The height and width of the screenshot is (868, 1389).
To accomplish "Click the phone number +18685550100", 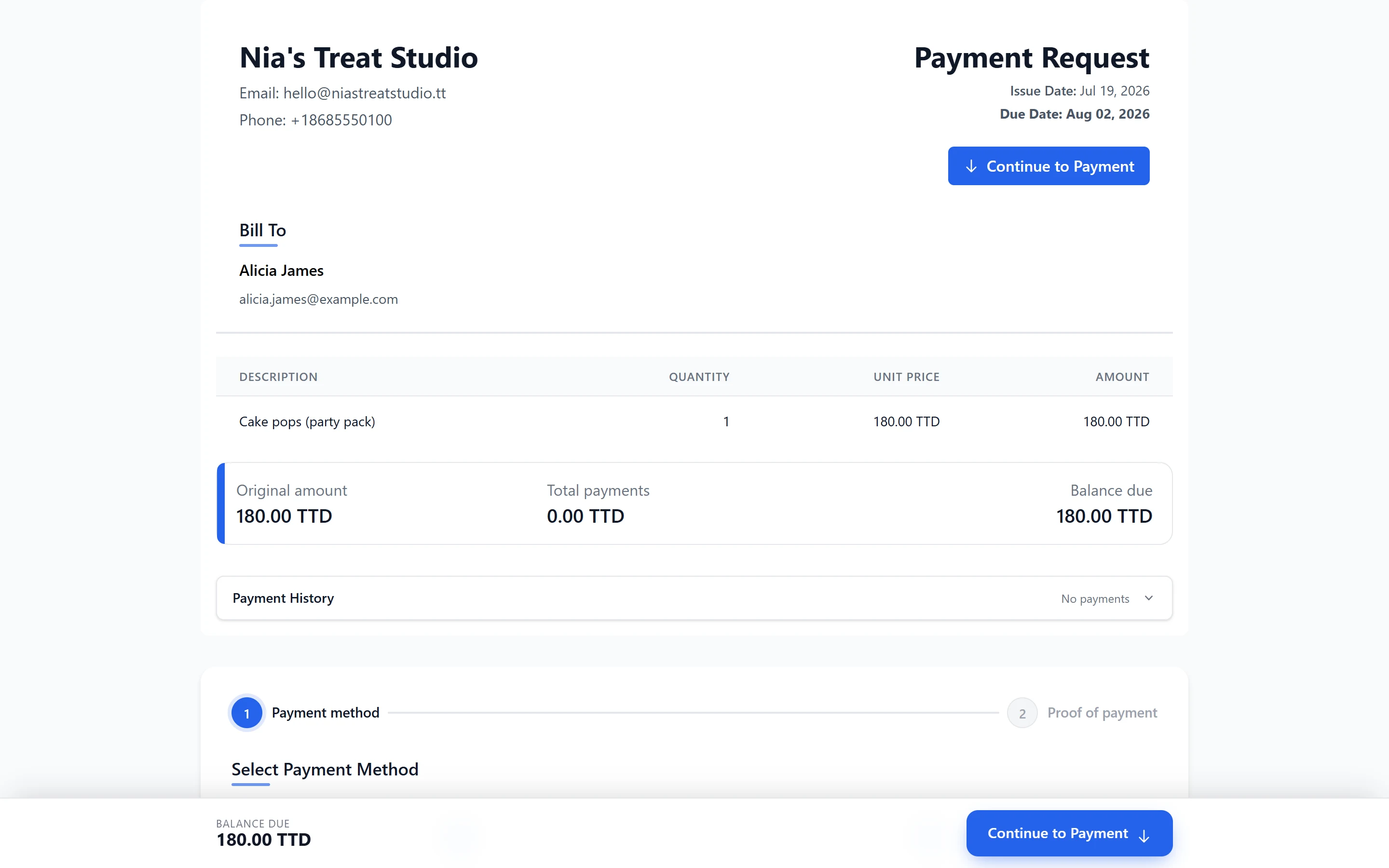I will pos(341,120).
